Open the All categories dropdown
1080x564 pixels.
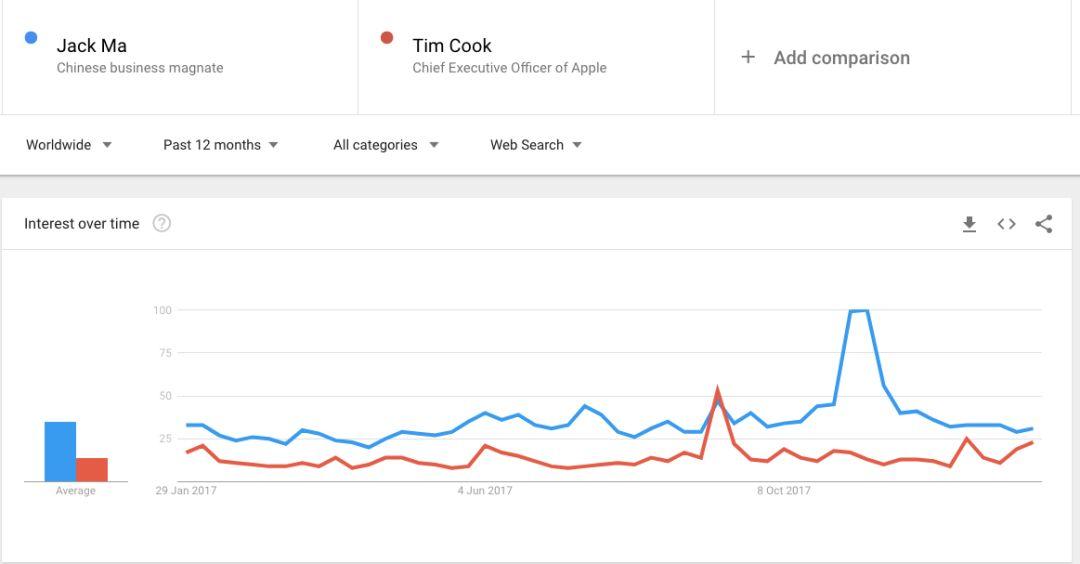click(x=386, y=145)
